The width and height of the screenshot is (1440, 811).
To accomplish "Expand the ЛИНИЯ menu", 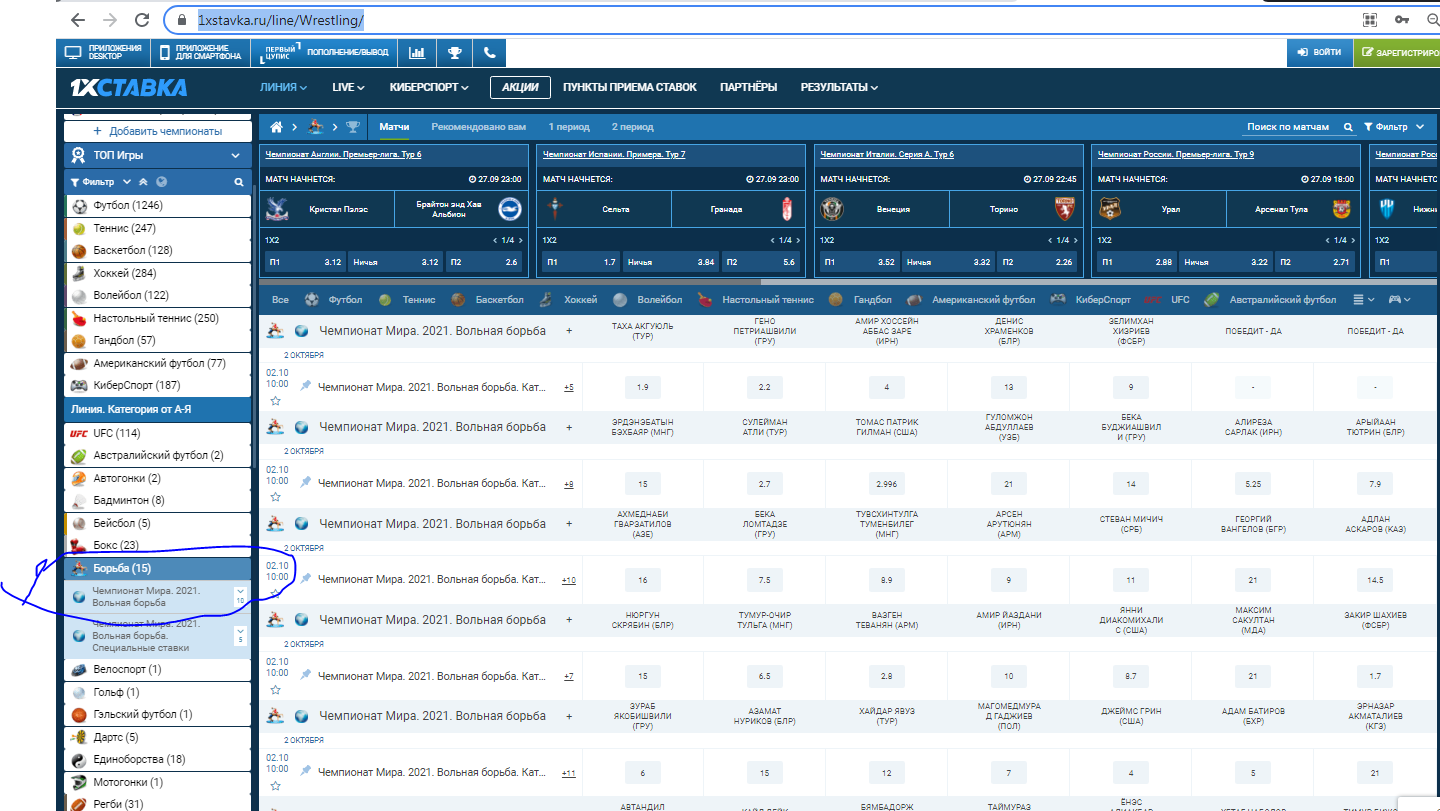I will click(284, 87).
